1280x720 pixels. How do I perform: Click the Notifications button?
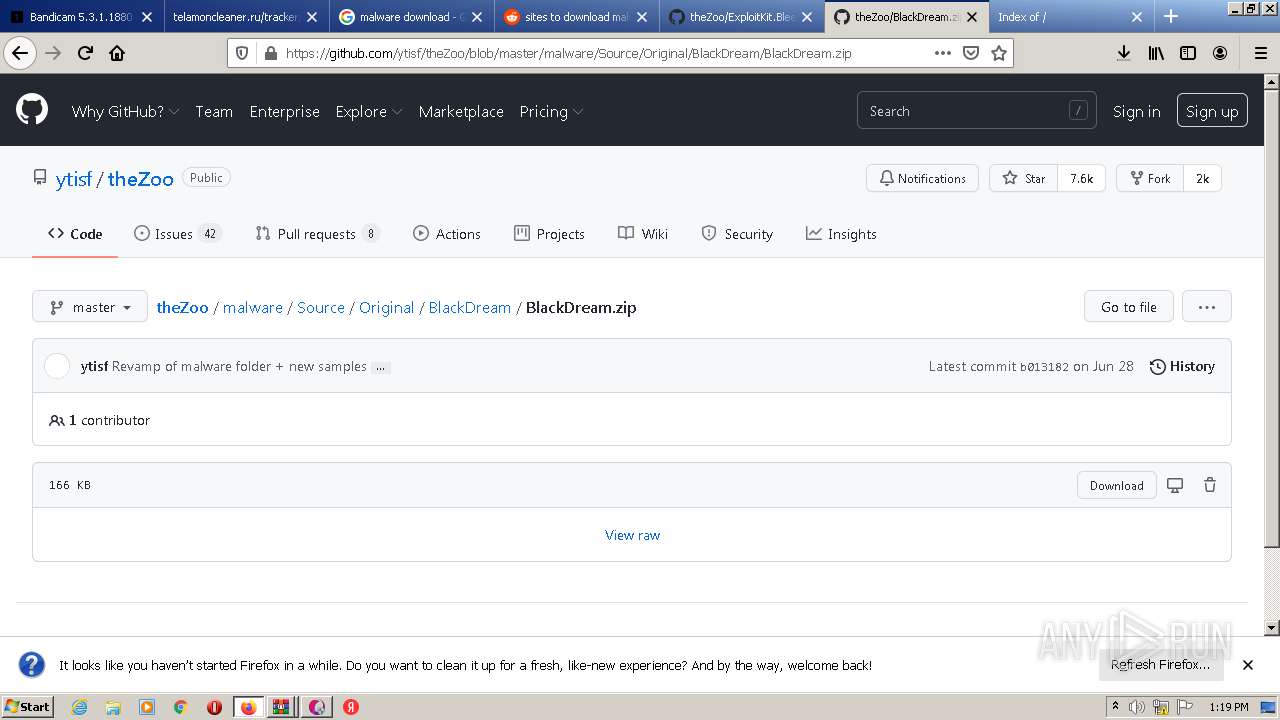(922, 178)
